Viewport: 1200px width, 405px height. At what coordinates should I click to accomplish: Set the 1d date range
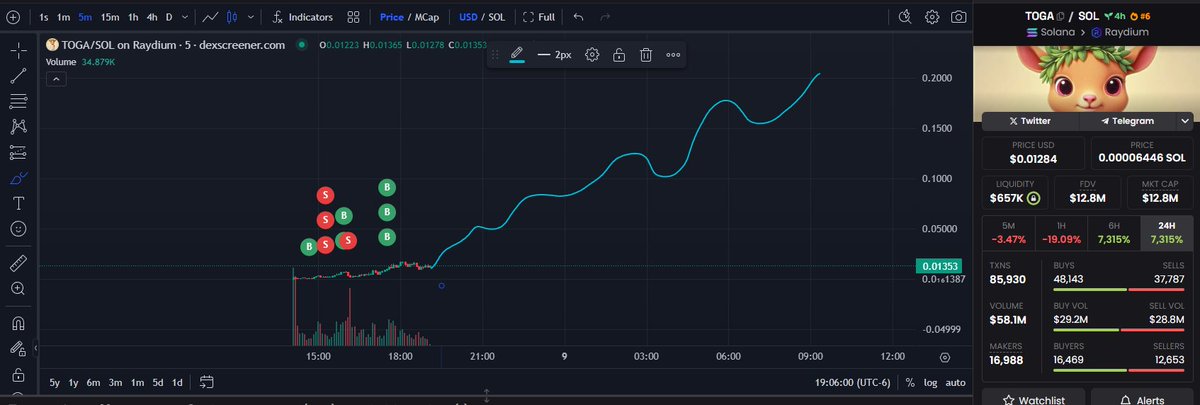pyautogui.click(x=177, y=382)
